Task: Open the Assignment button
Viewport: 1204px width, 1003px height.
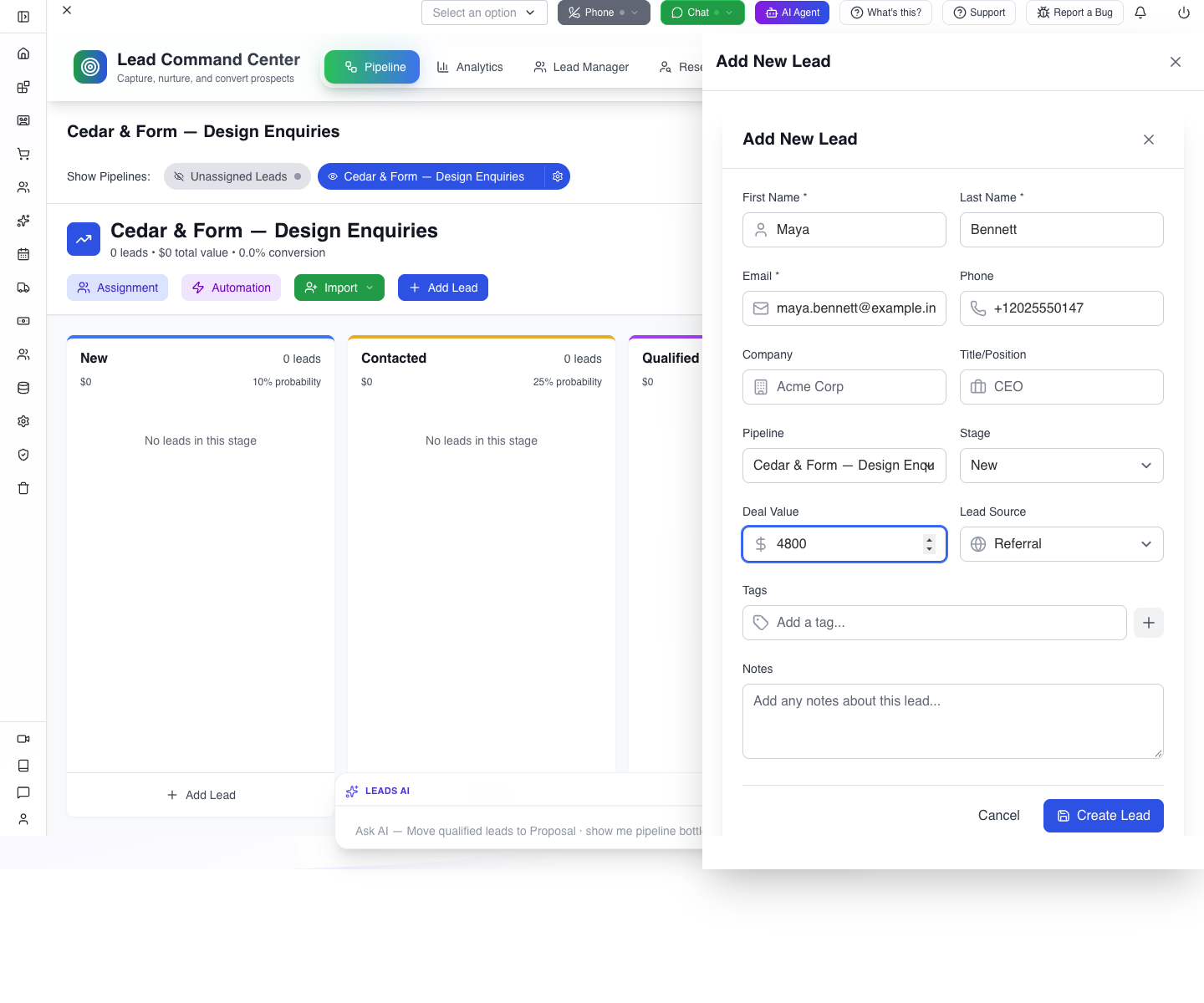Action: [x=117, y=288]
